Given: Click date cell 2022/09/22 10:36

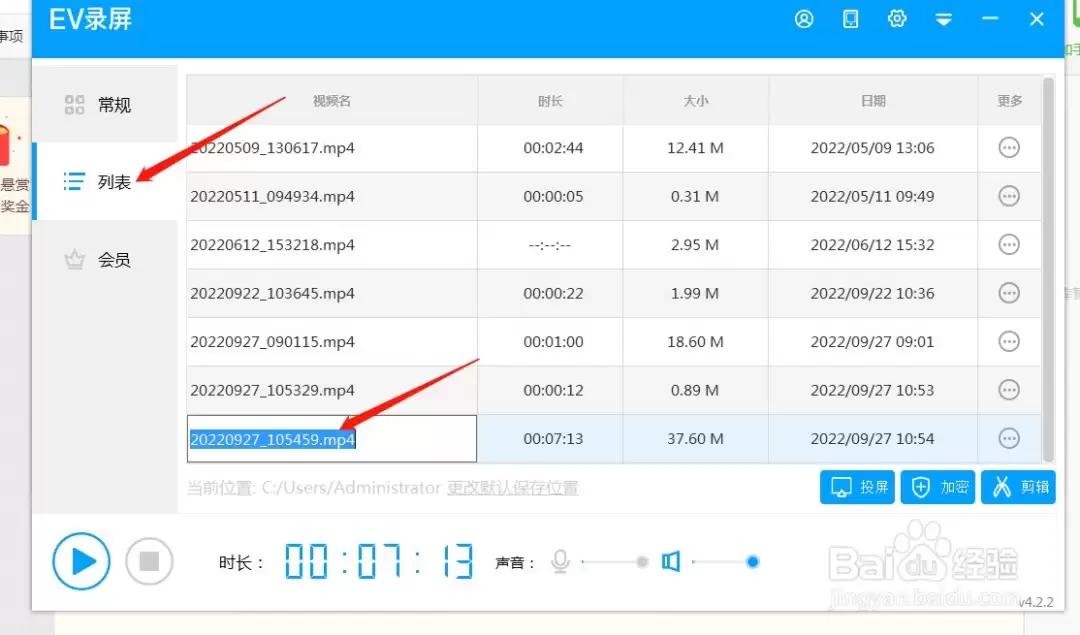Looking at the screenshot, I should click(872, 293).
